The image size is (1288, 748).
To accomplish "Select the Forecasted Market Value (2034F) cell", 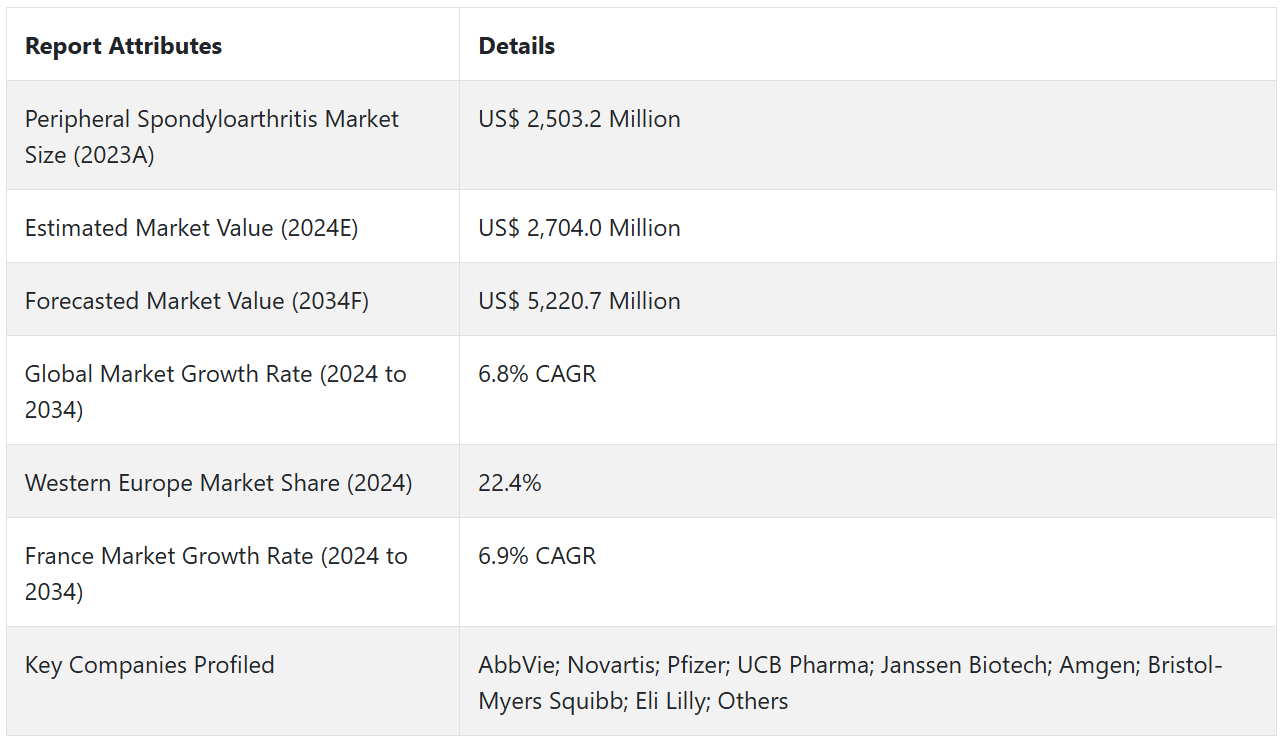I will click(197, 301).
